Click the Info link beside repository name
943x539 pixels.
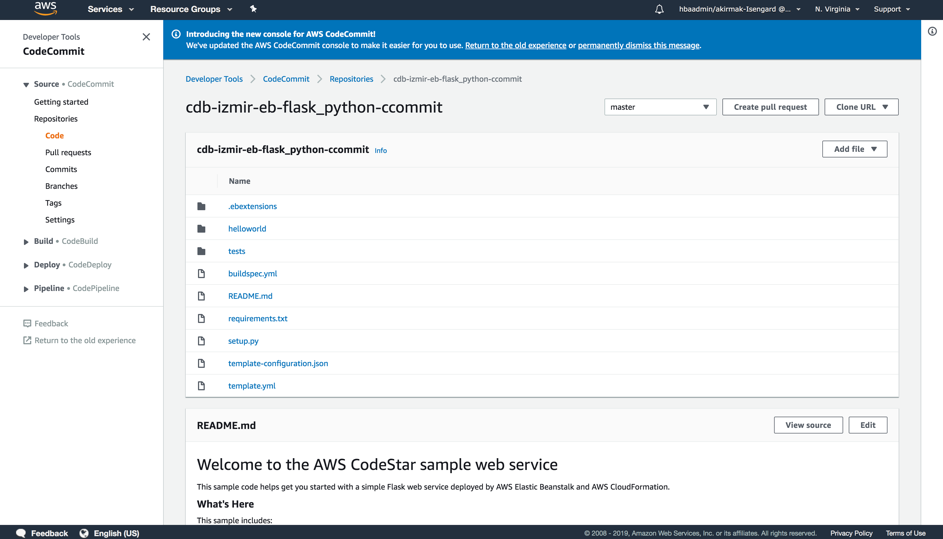[381, 151]
